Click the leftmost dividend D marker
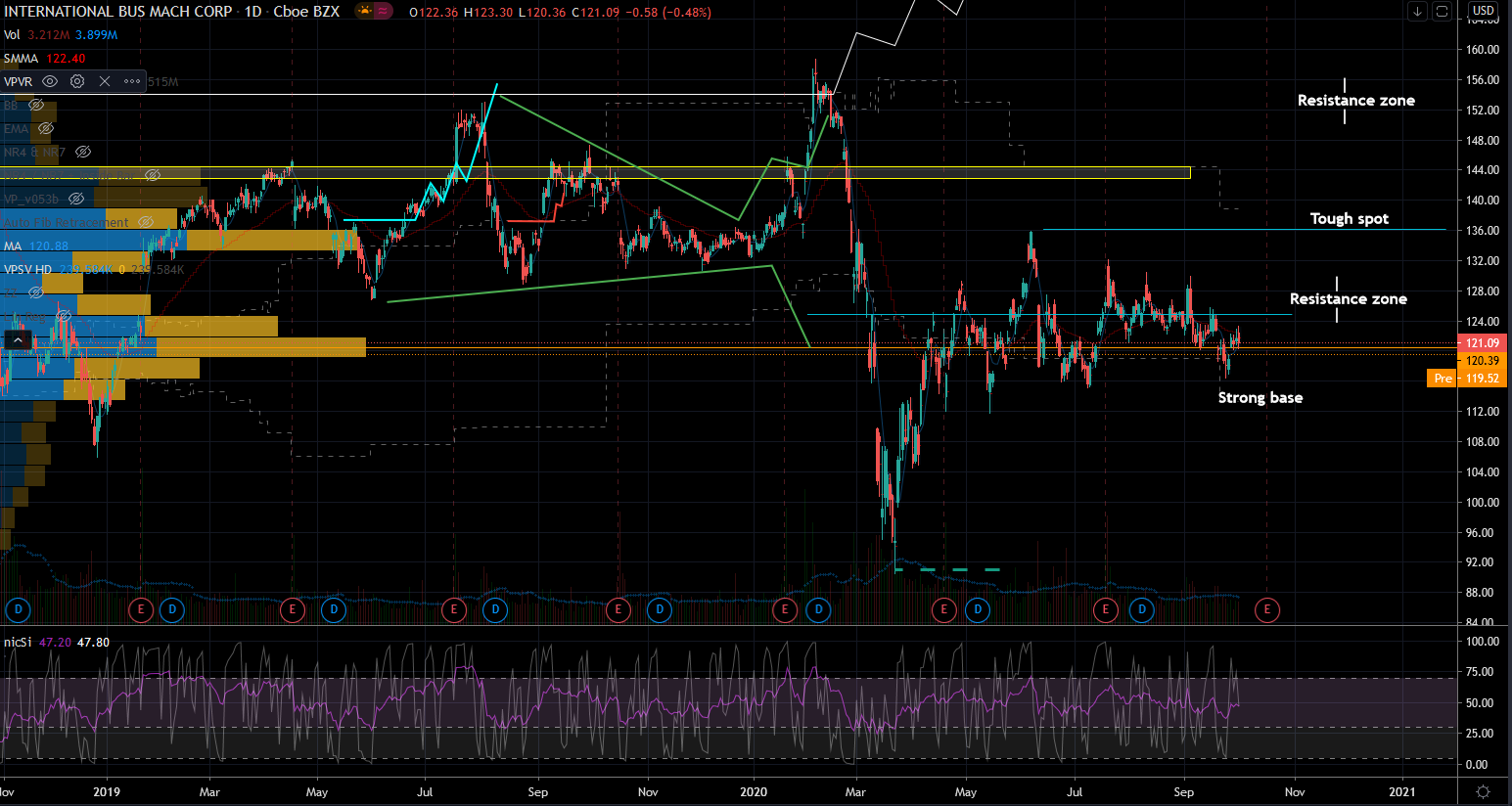 pos(17,610)
